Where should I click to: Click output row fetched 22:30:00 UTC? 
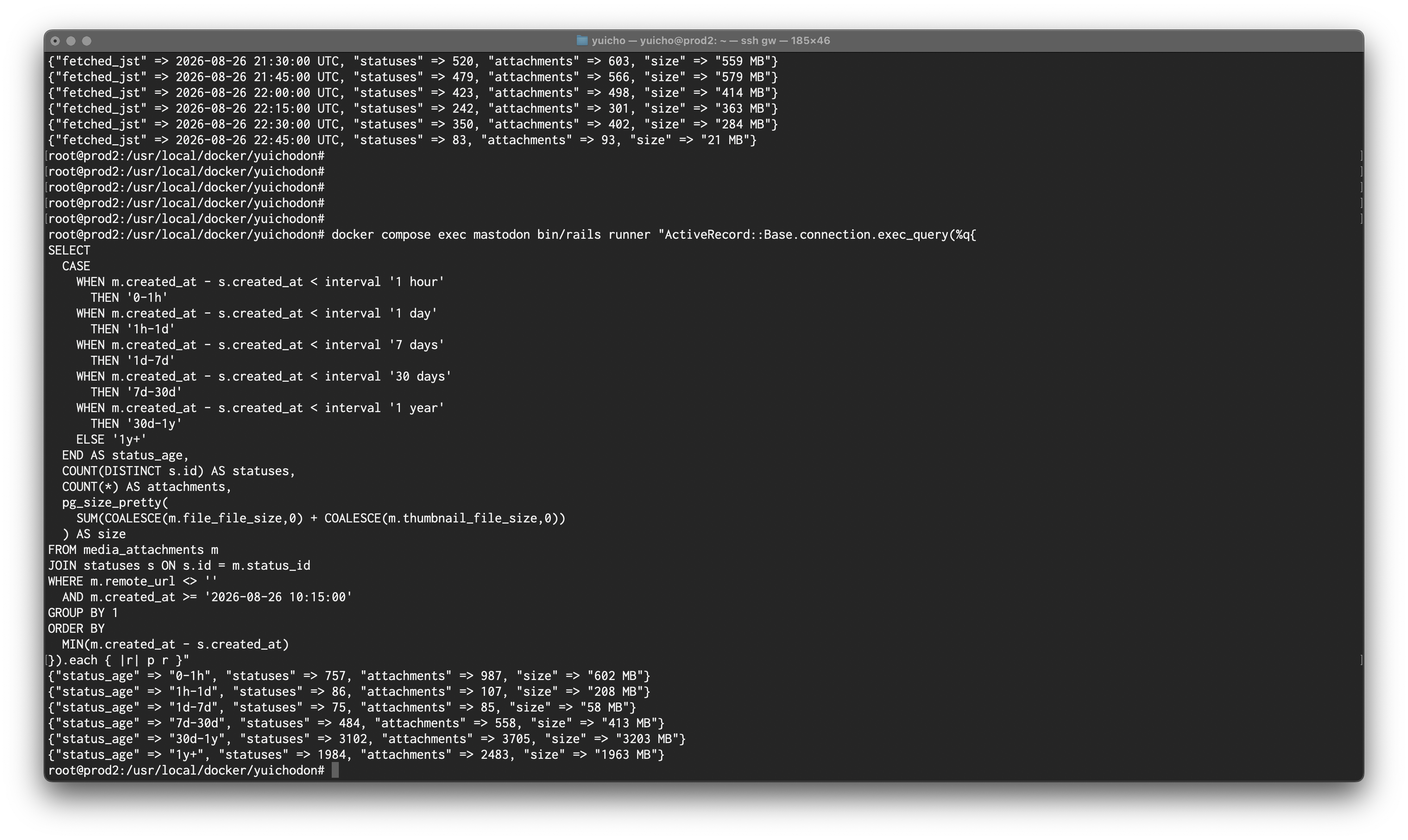412,125
